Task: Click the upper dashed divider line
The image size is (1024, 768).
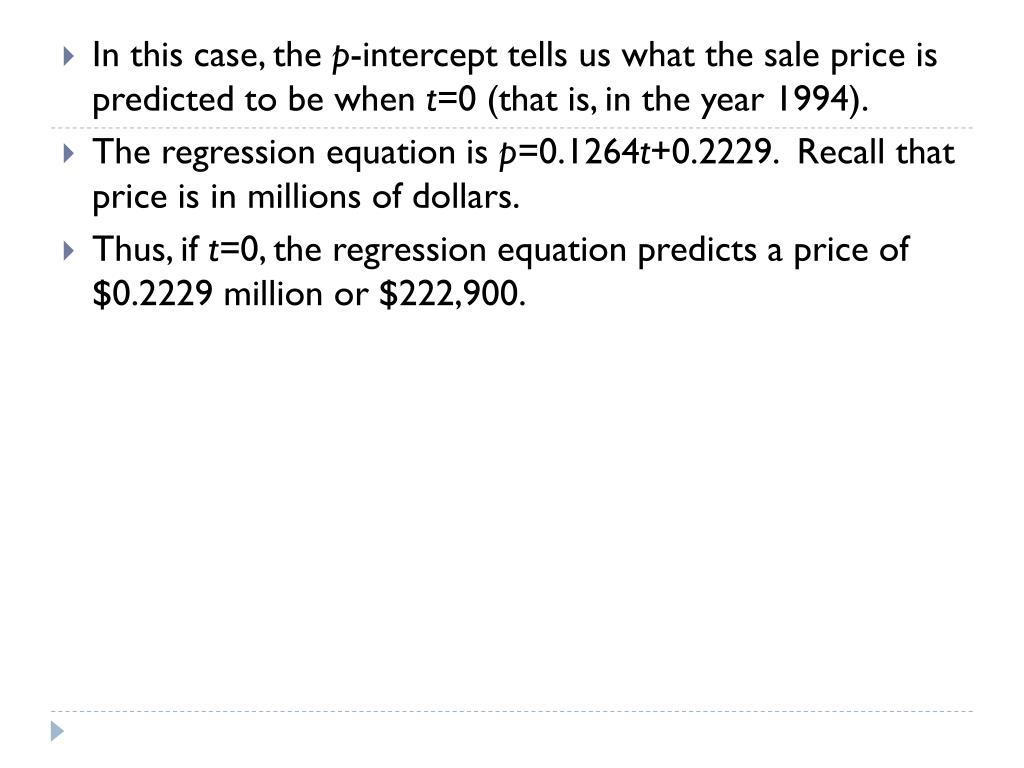Action: [512, 128]
